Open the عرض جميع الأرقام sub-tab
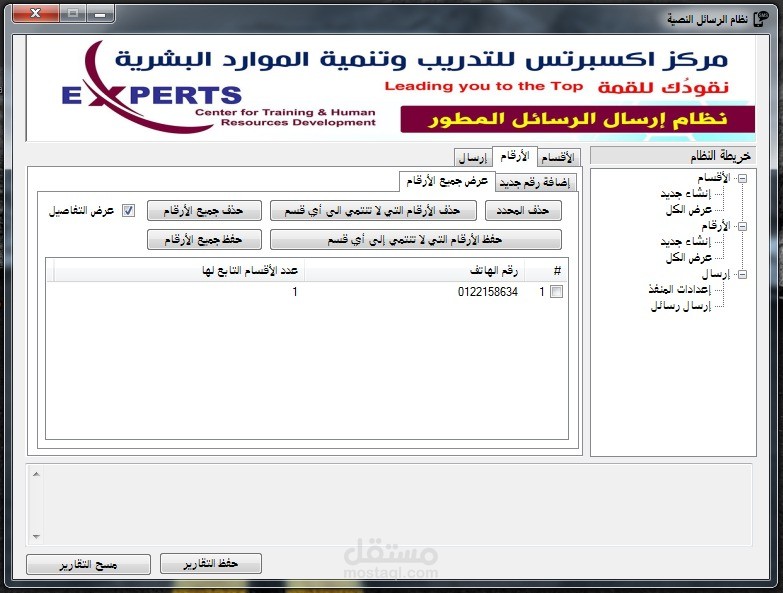The height and width of the screenshot is (593, 783). [447, 181]
